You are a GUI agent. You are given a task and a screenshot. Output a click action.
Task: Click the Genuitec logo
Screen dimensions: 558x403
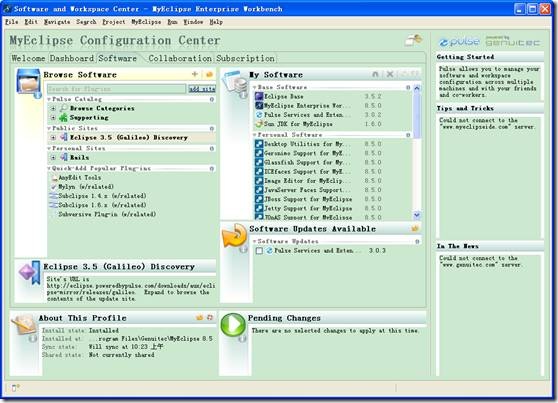pos(513,41)
